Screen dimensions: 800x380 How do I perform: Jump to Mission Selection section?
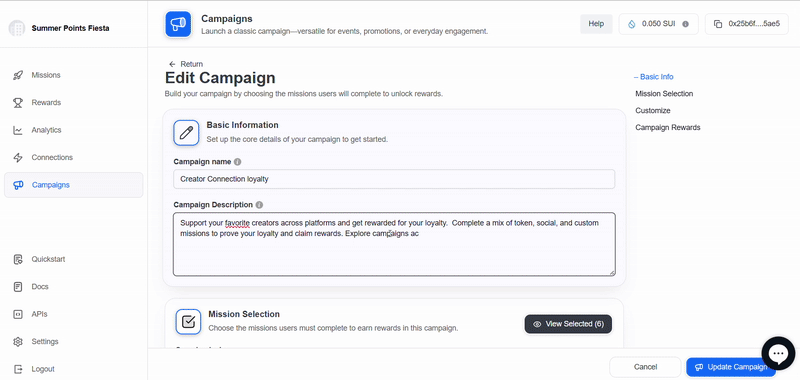tap(664, 94)
